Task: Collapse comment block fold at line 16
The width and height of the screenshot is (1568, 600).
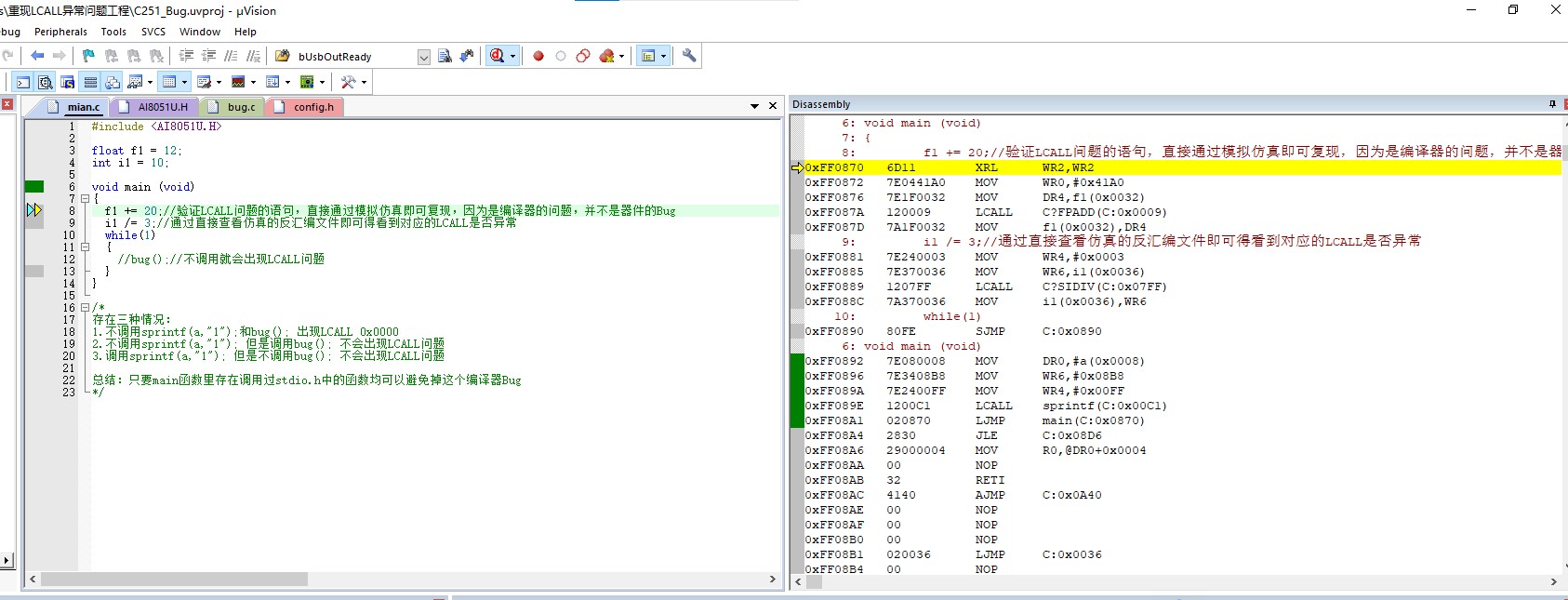Action: point(85,308)
